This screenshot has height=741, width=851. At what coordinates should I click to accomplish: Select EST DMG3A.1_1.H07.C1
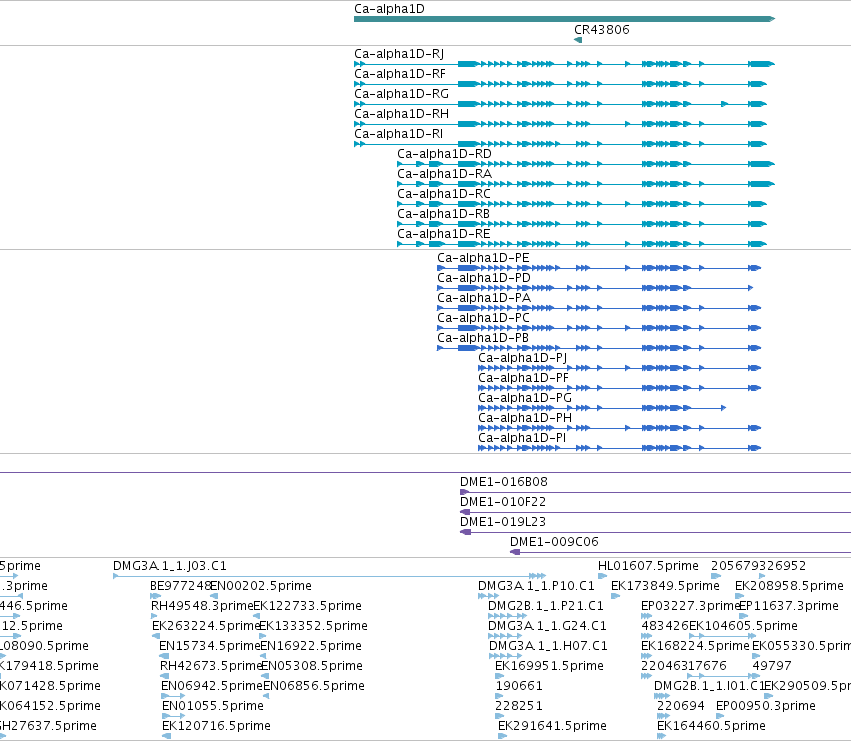(x=506, y=656)
